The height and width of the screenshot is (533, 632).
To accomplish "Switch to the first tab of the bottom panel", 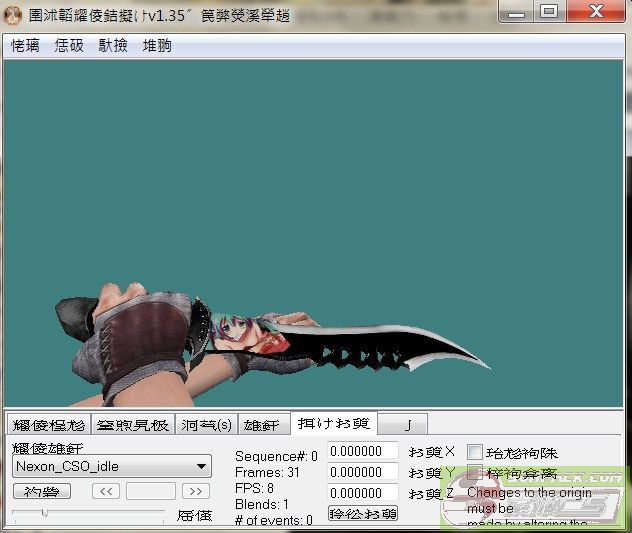I will coord(48,425).
